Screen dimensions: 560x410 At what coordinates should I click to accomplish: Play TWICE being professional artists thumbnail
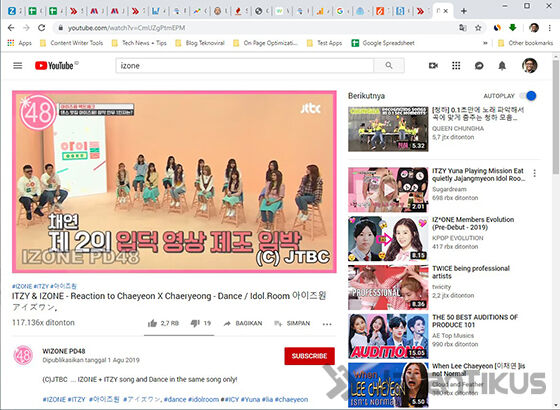(388, 288)
